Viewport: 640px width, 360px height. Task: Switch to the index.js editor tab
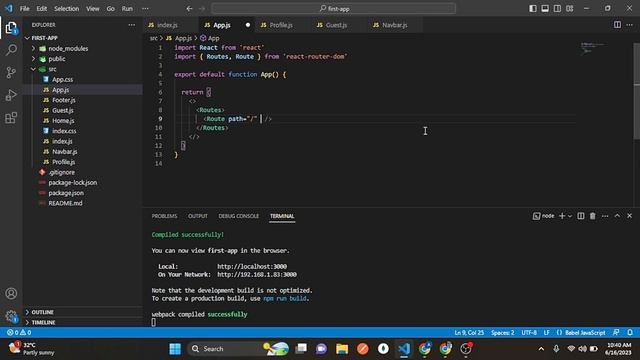point(167,25)
